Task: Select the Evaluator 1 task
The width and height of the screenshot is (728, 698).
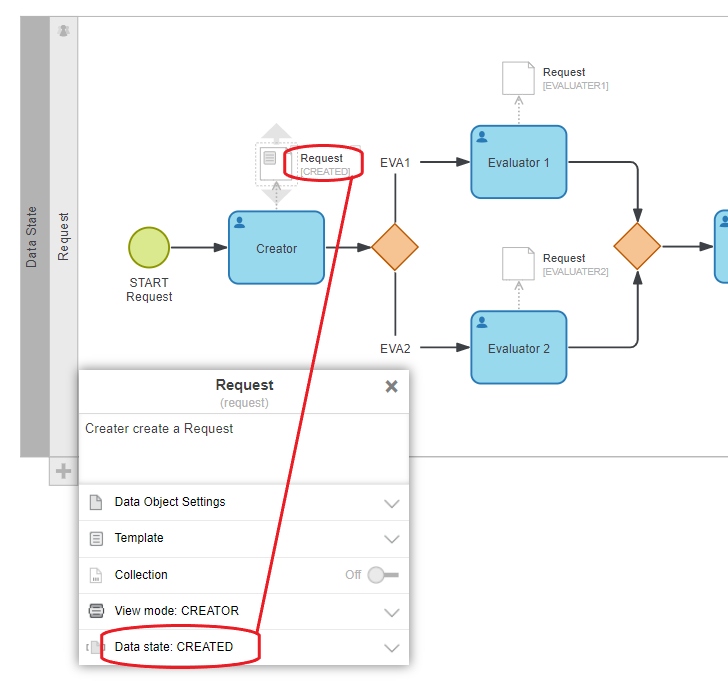Action: (518, 162)
